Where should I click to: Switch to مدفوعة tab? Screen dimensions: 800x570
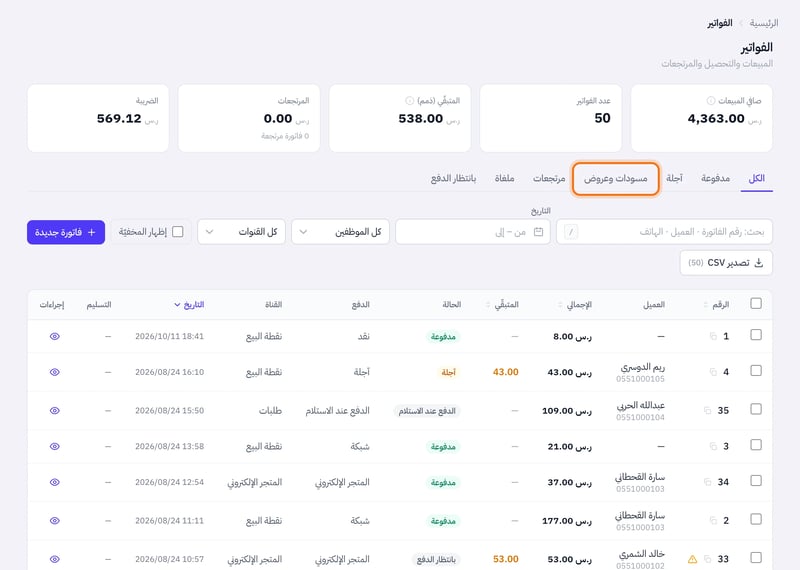(715, 178)
